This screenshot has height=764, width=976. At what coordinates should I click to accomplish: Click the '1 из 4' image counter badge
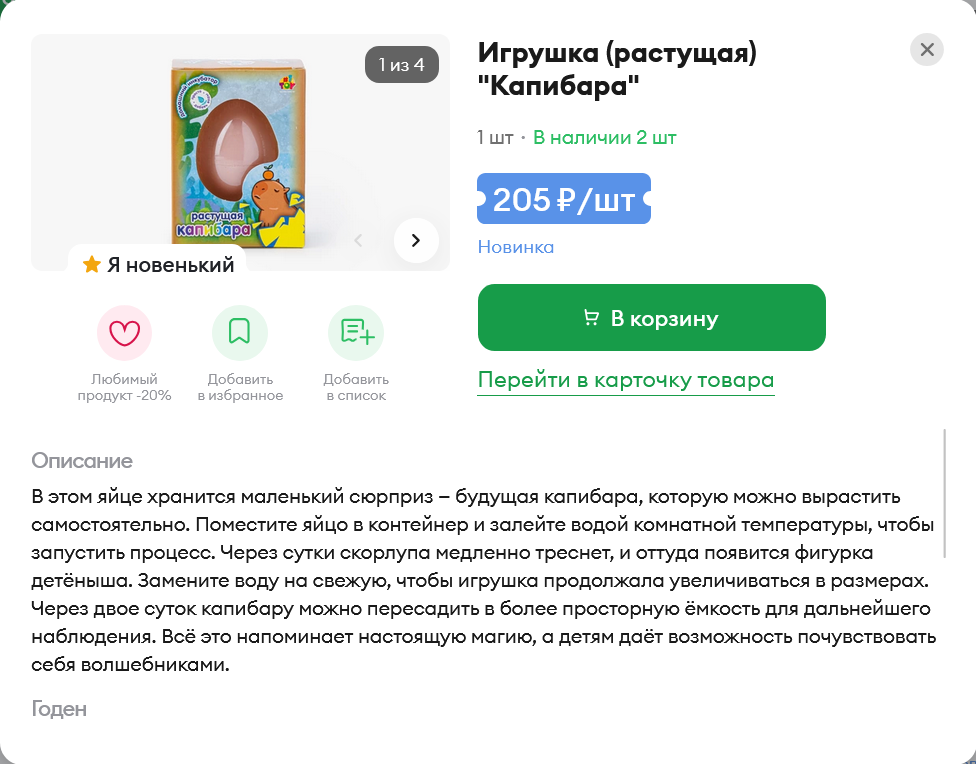(x=401, y=64)
